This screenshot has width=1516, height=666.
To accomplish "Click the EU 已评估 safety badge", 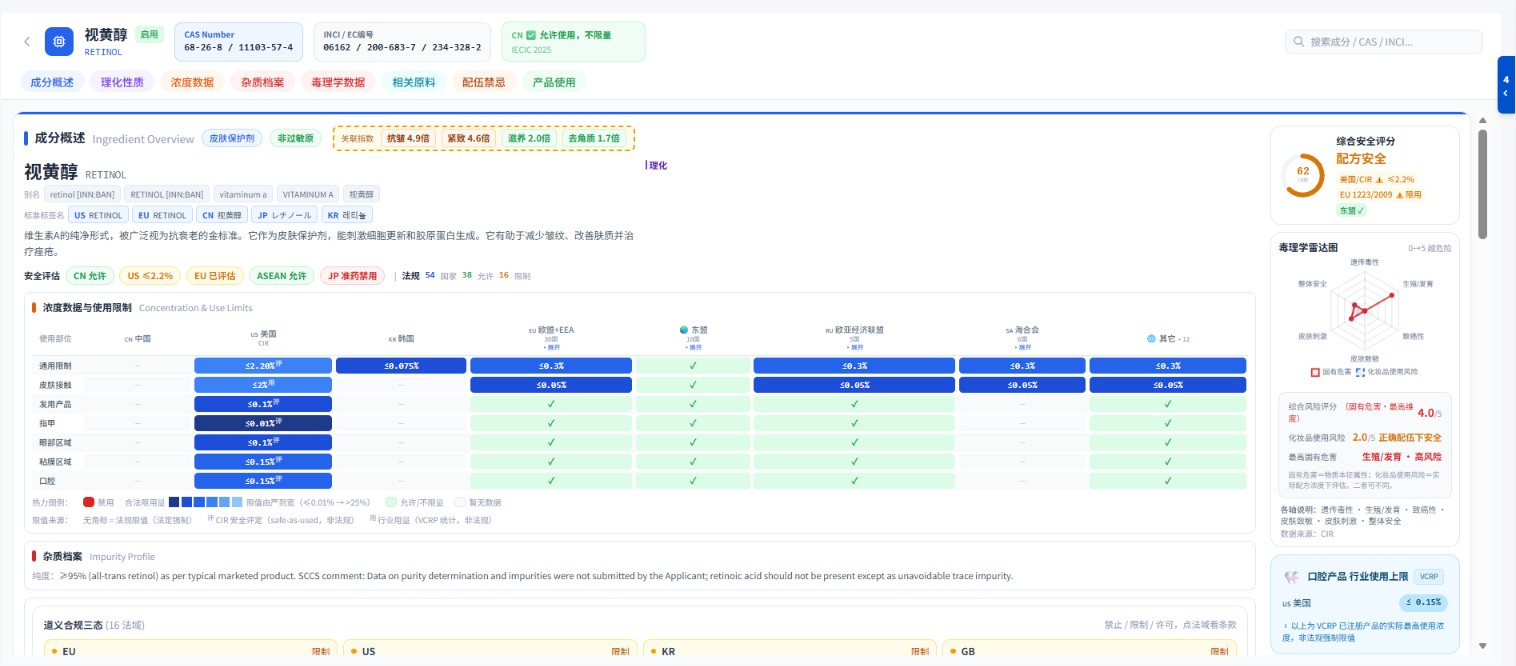I will click(x=213, y=276).
